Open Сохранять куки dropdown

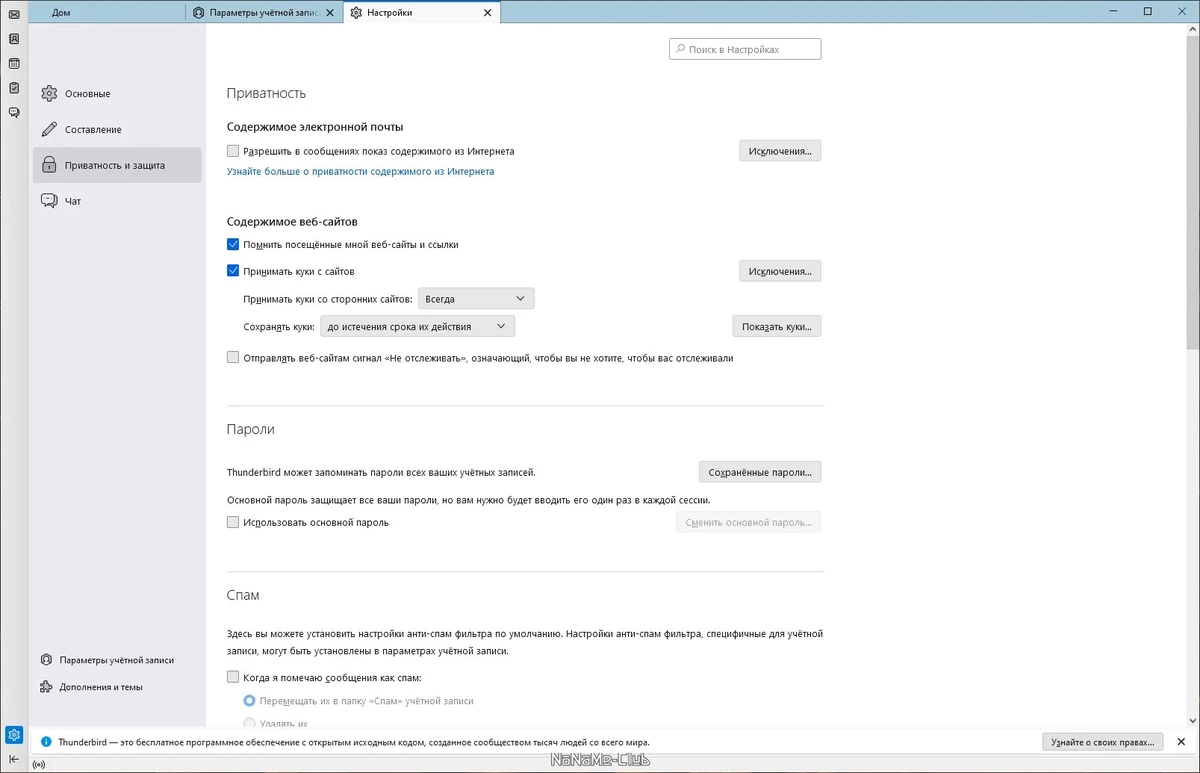click(418, 326)
